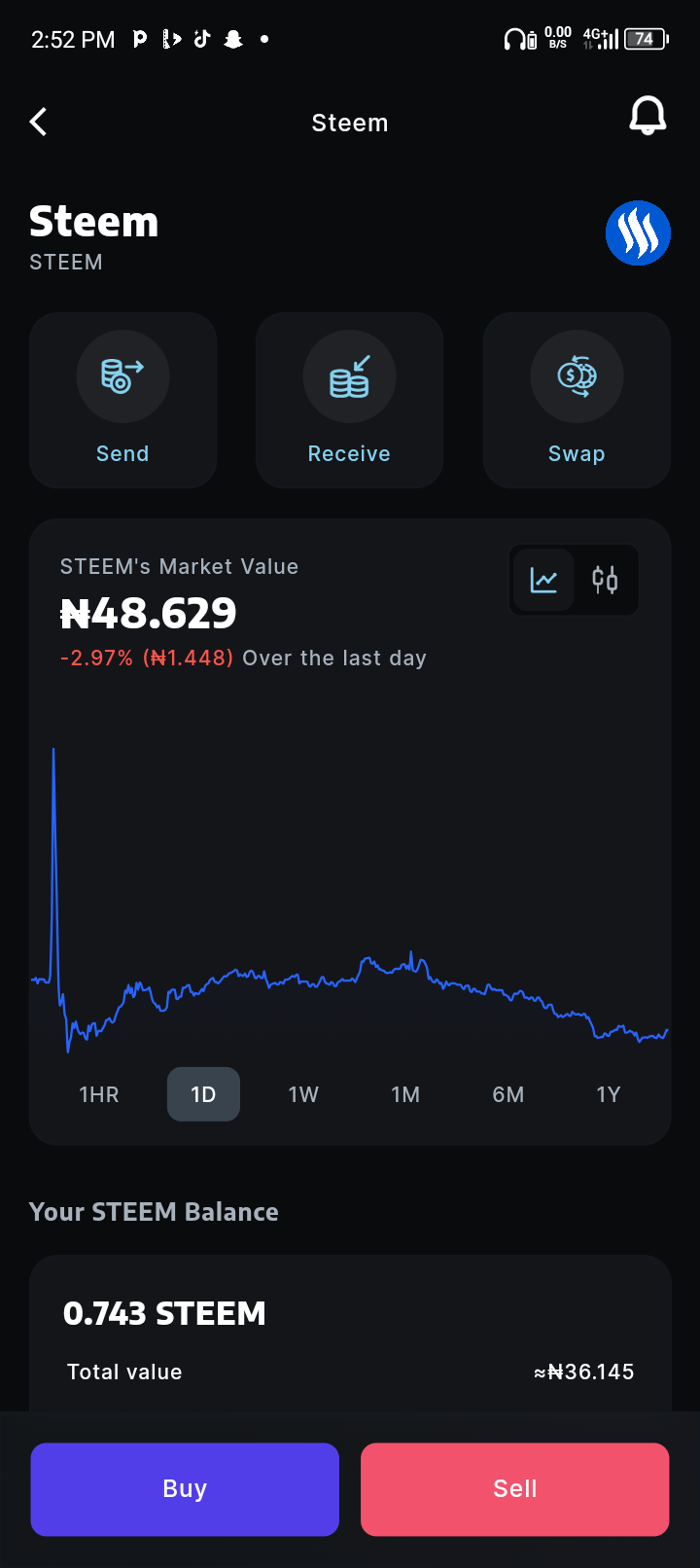The width and height of the screenshot is (700, 1568).
Task: Select the 6M time range
Action: (507, 1094)
